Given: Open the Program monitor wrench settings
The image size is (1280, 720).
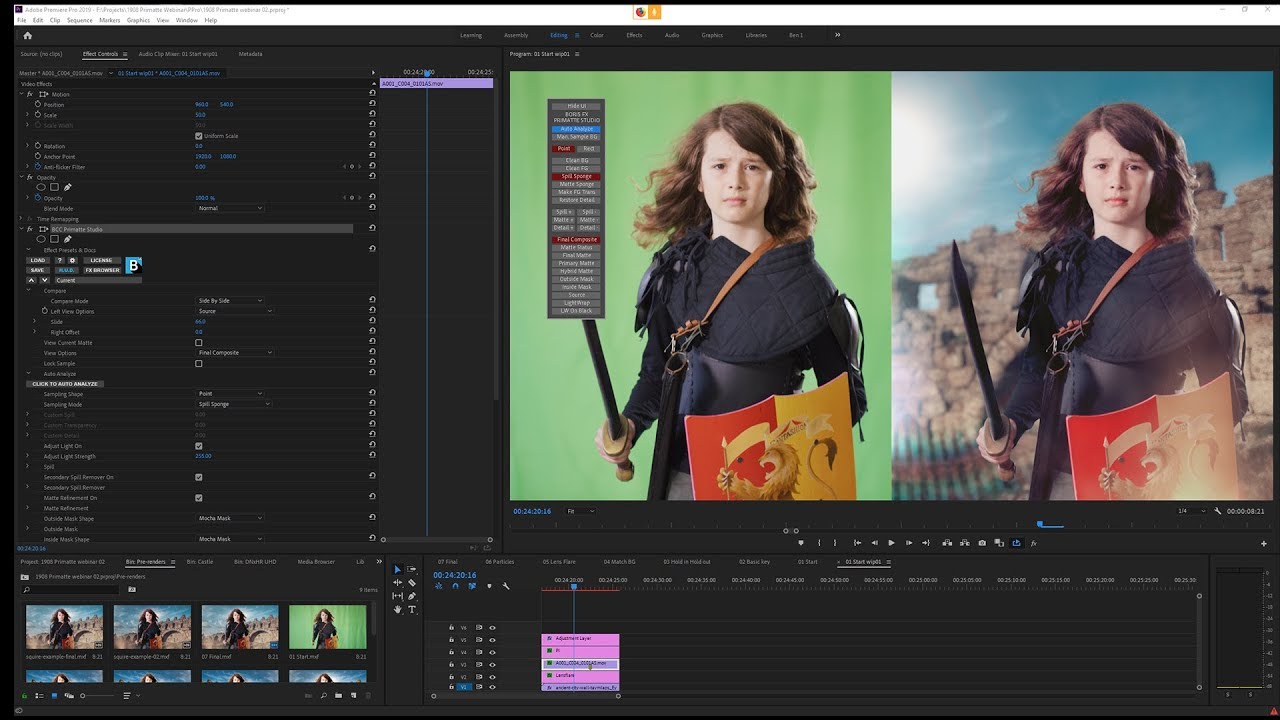Looking at the screenshot, I should (x=1217, y=511).
